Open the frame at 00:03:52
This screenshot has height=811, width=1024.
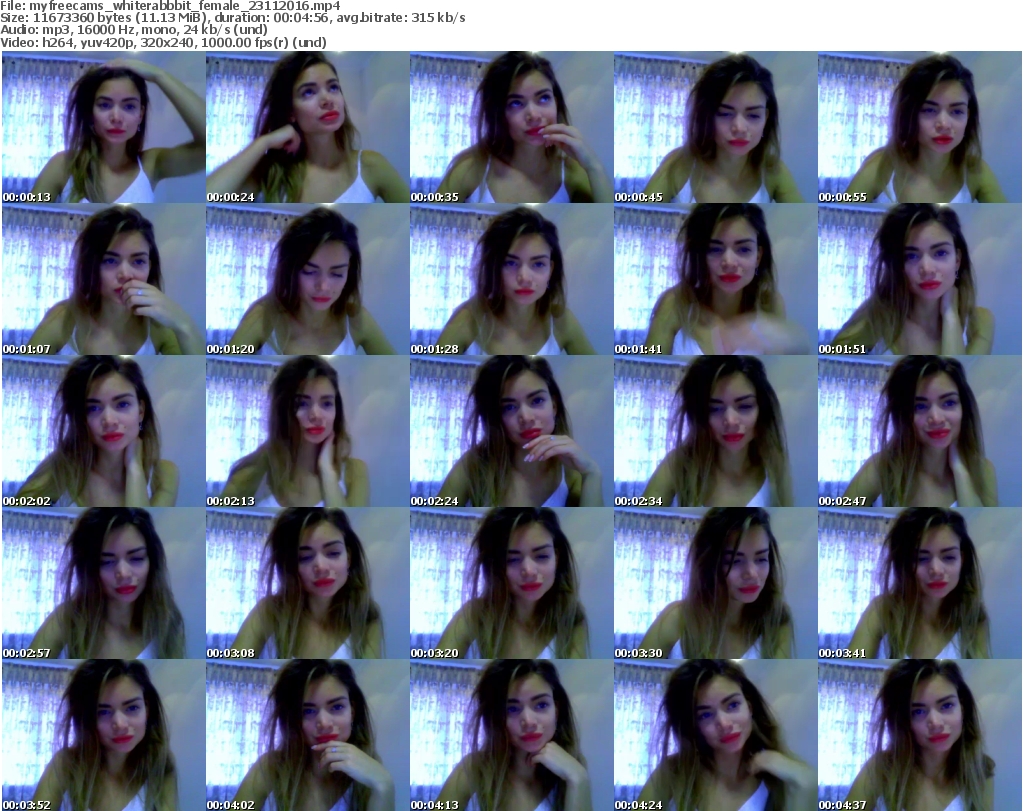(x=104, y=735)
